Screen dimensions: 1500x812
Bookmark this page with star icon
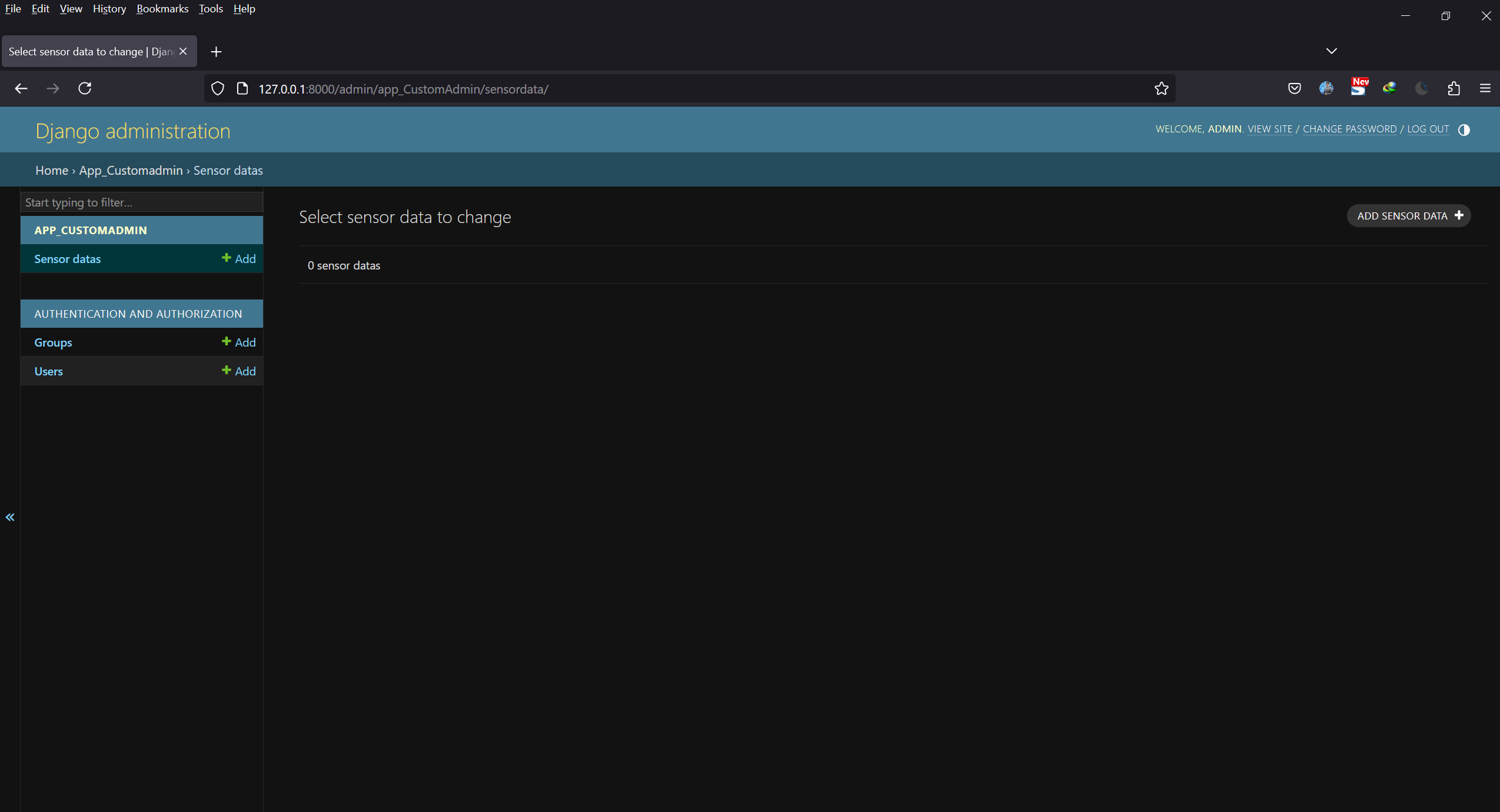1161,89
